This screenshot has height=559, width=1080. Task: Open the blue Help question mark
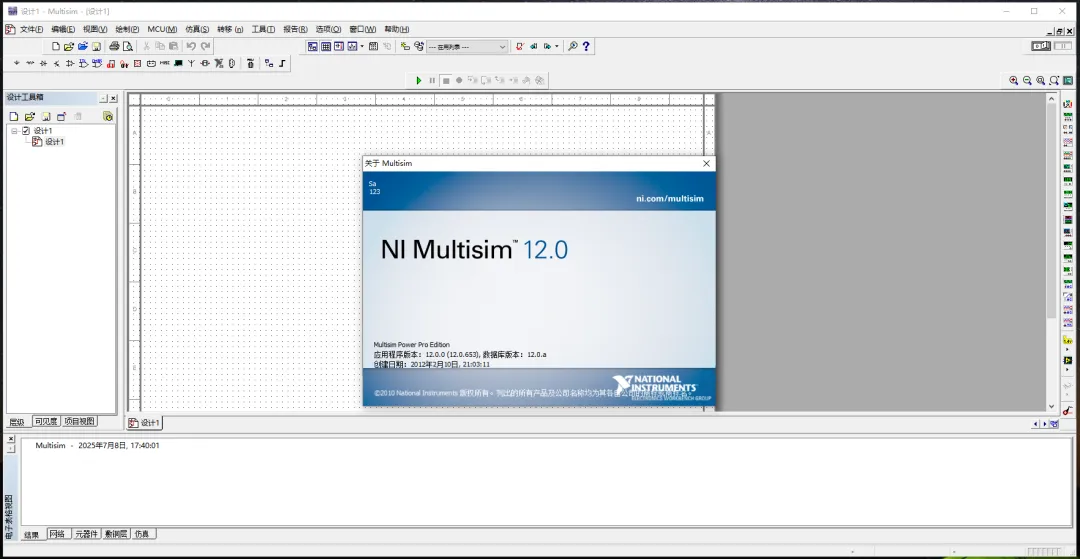pyautogui.click(x=586, y=46)
